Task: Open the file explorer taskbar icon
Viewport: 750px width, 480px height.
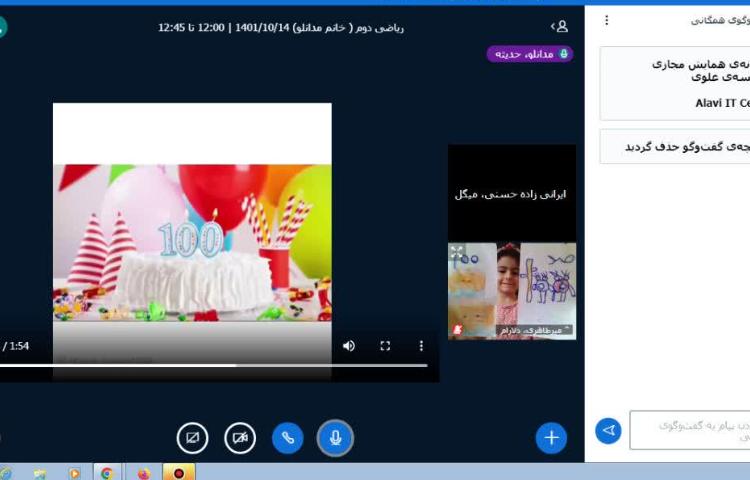Action: pos(40,473)
